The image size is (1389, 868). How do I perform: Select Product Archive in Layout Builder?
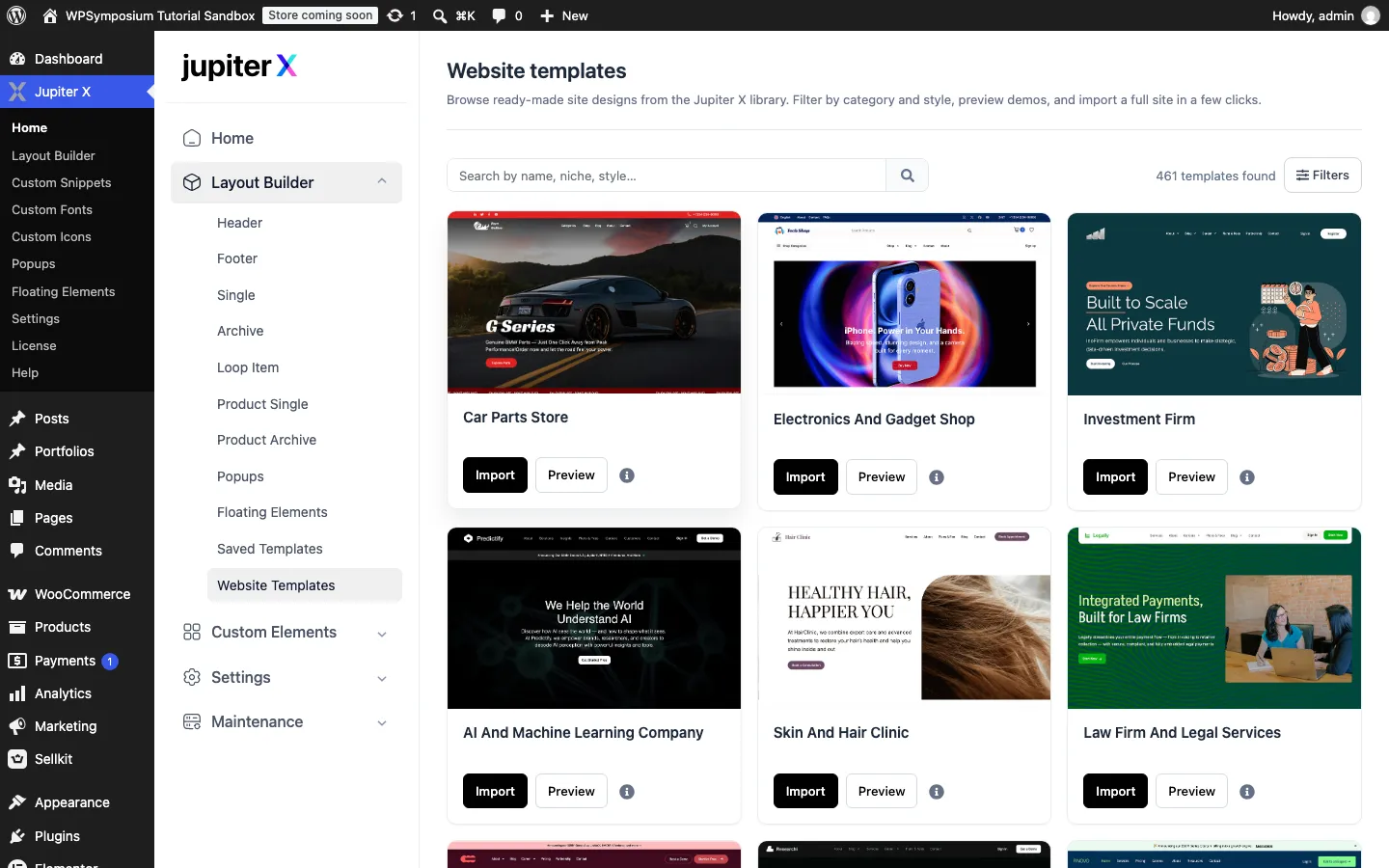pyautogui.click(x=266, y=440)
